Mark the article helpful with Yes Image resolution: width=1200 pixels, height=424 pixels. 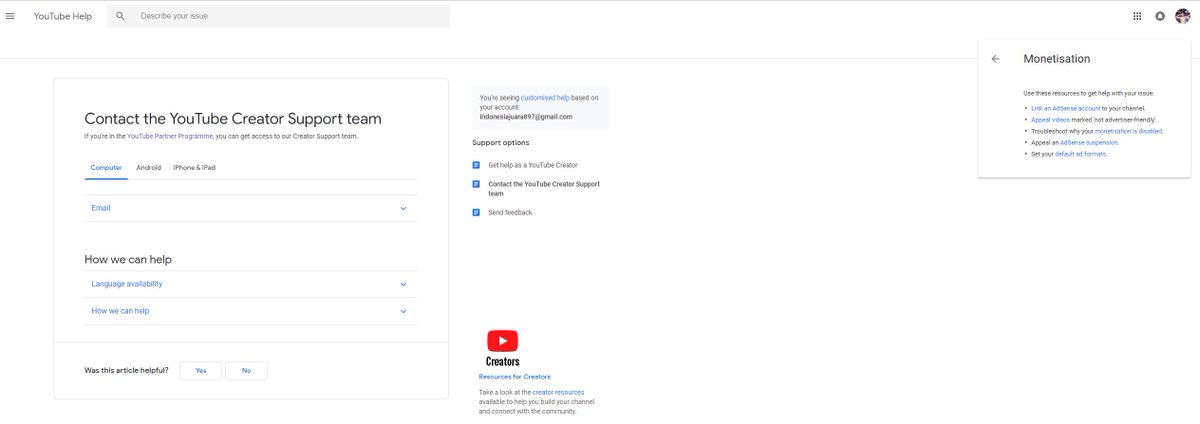click(x=201, y=371)
